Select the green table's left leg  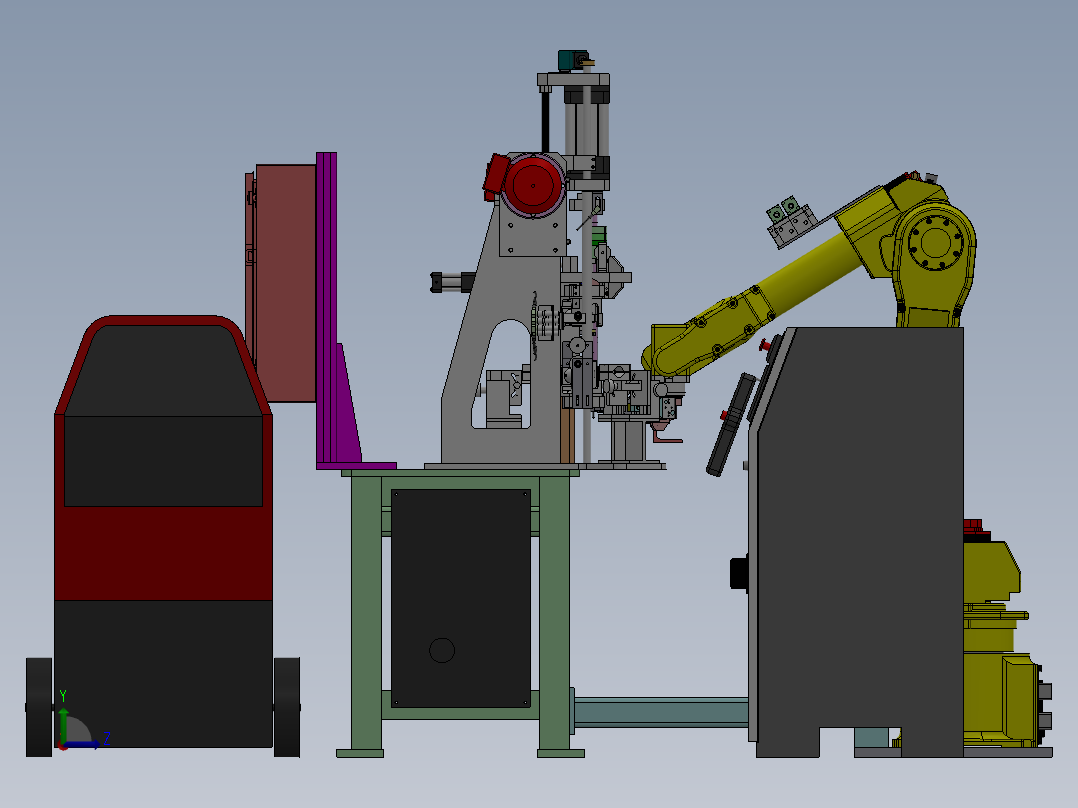point(366,612)
